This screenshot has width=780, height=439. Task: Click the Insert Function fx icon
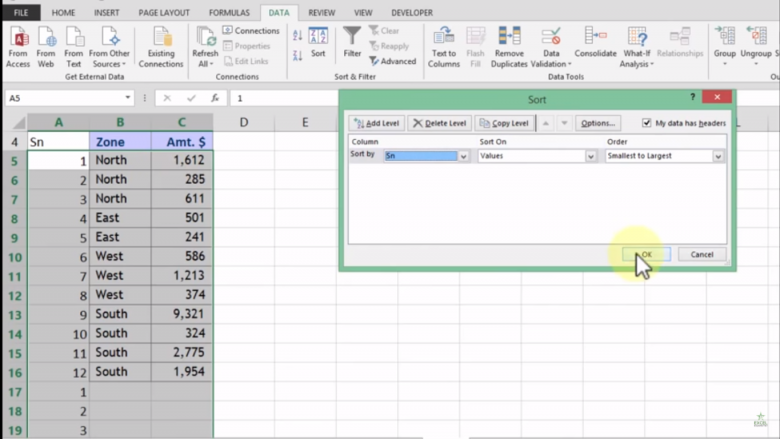point(215,98)
